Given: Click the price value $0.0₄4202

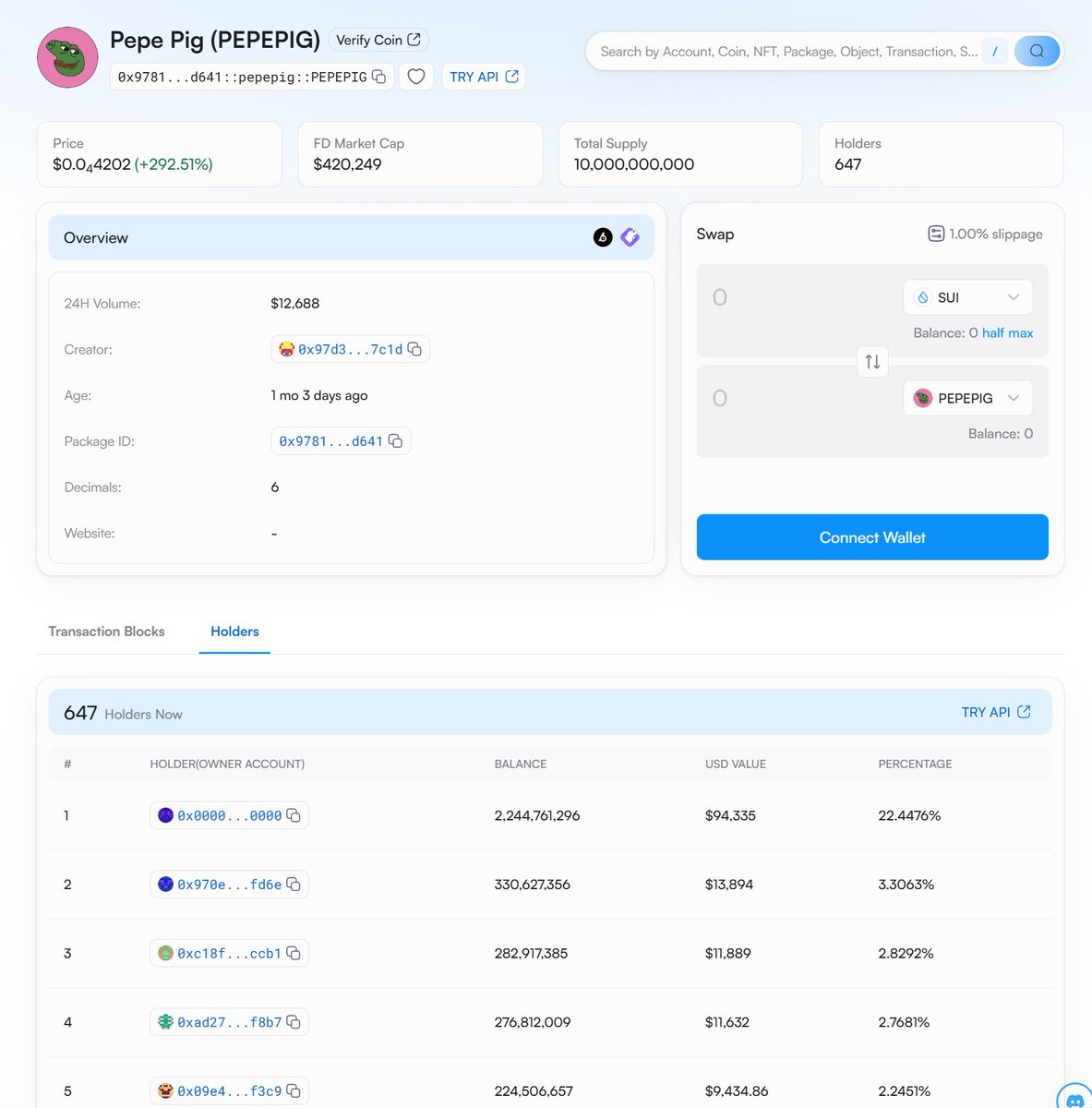Looking at the screenshot, I should click(x=91, y=164).
